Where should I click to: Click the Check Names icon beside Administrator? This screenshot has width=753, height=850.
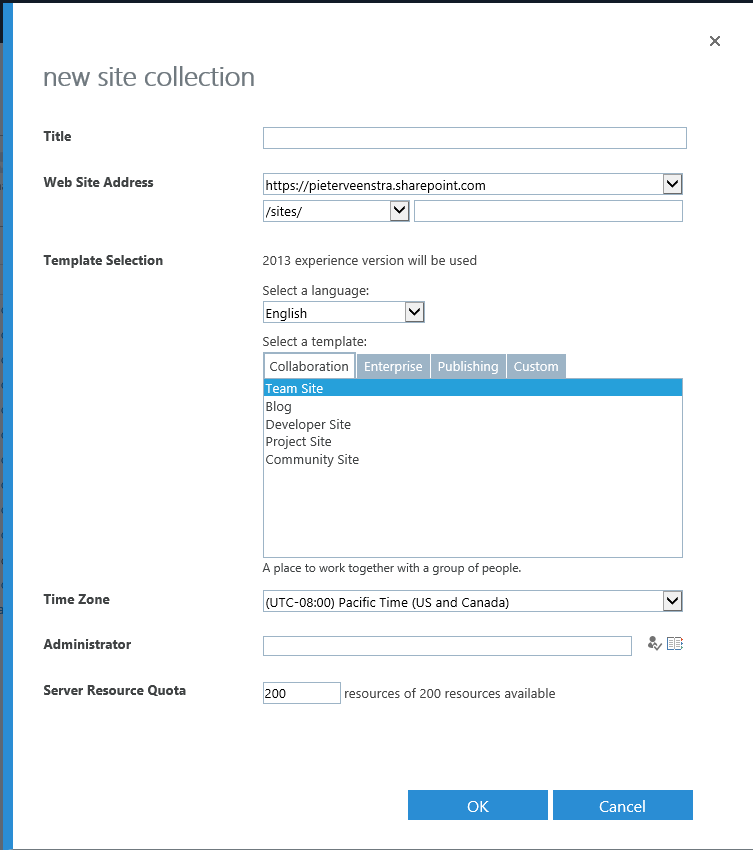654,643
